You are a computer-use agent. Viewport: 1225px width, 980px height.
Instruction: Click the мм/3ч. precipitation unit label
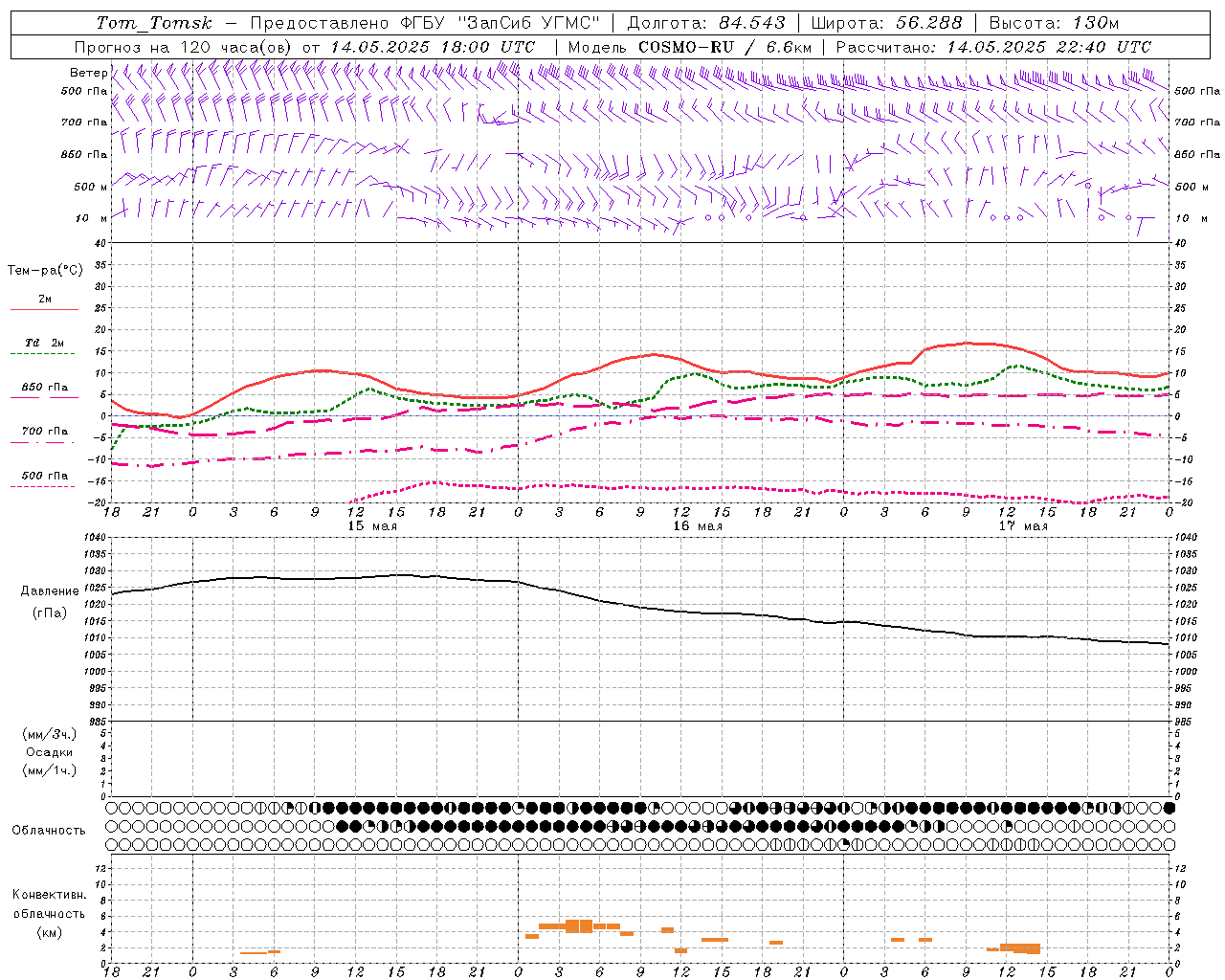click(50, 735)
